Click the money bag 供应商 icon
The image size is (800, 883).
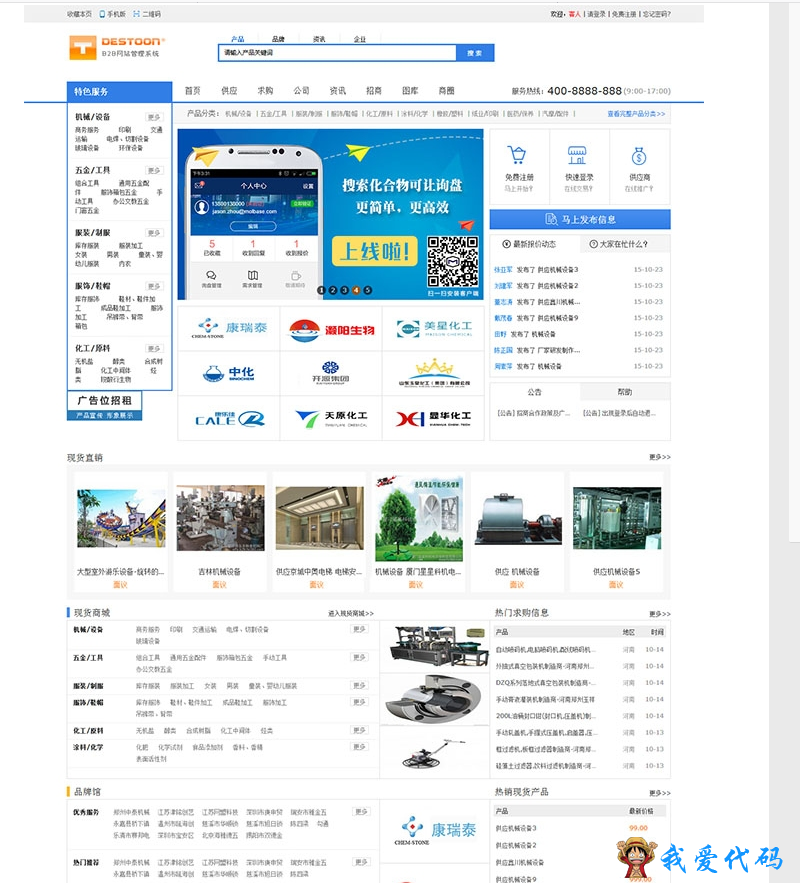[639, 155]
